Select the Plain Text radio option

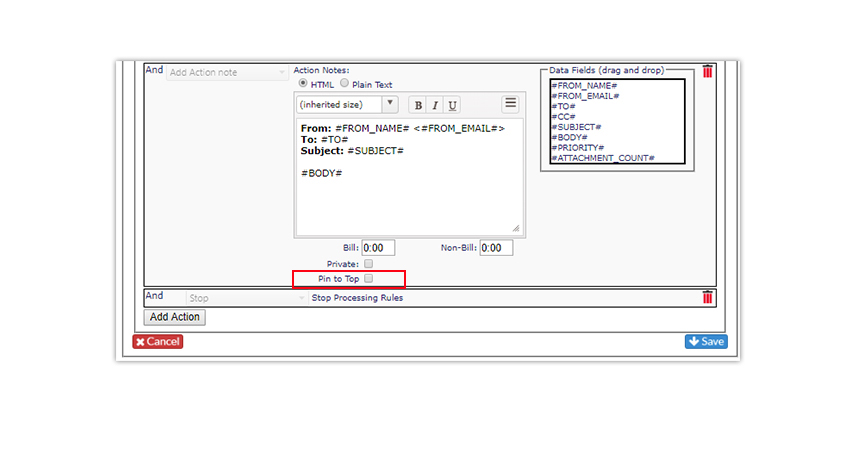coord(344,83)
